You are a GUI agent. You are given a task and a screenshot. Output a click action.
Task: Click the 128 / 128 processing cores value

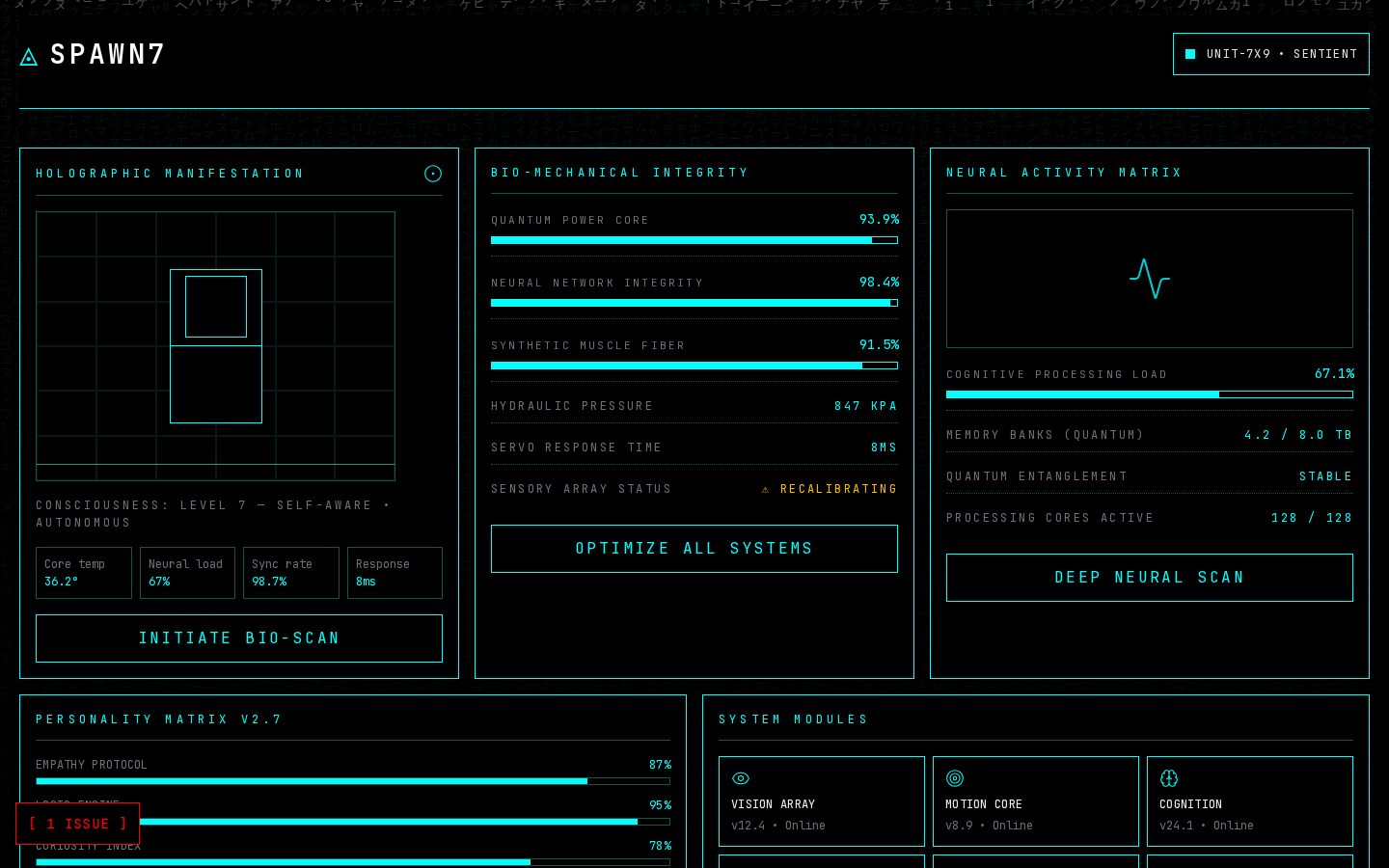click(1312, 518)
